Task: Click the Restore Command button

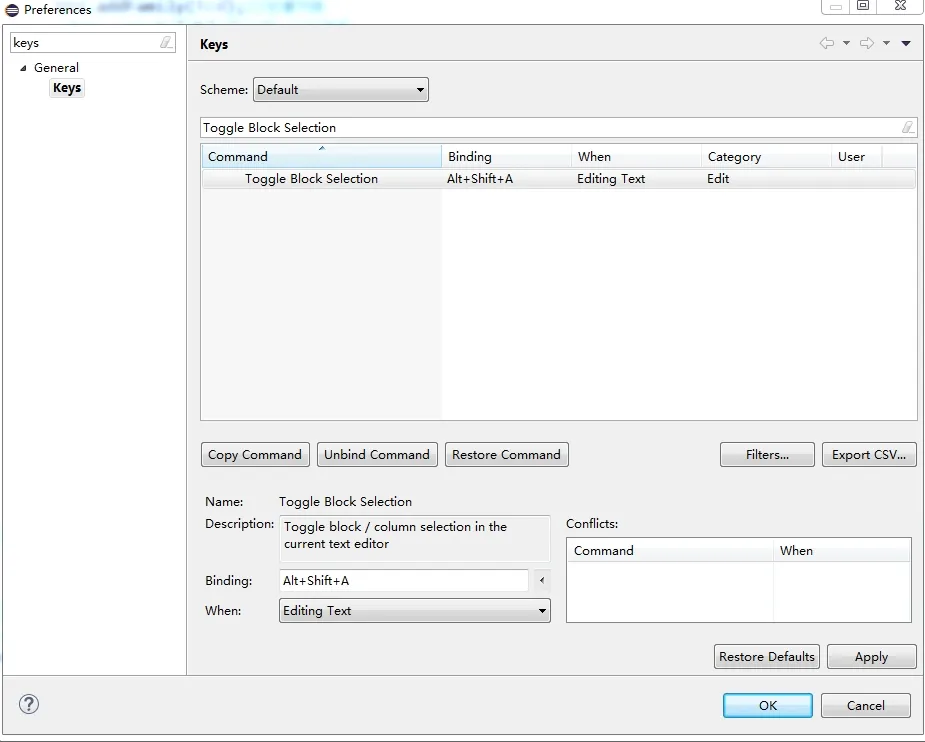Action: pyautogui.click(x=507, y=455)
